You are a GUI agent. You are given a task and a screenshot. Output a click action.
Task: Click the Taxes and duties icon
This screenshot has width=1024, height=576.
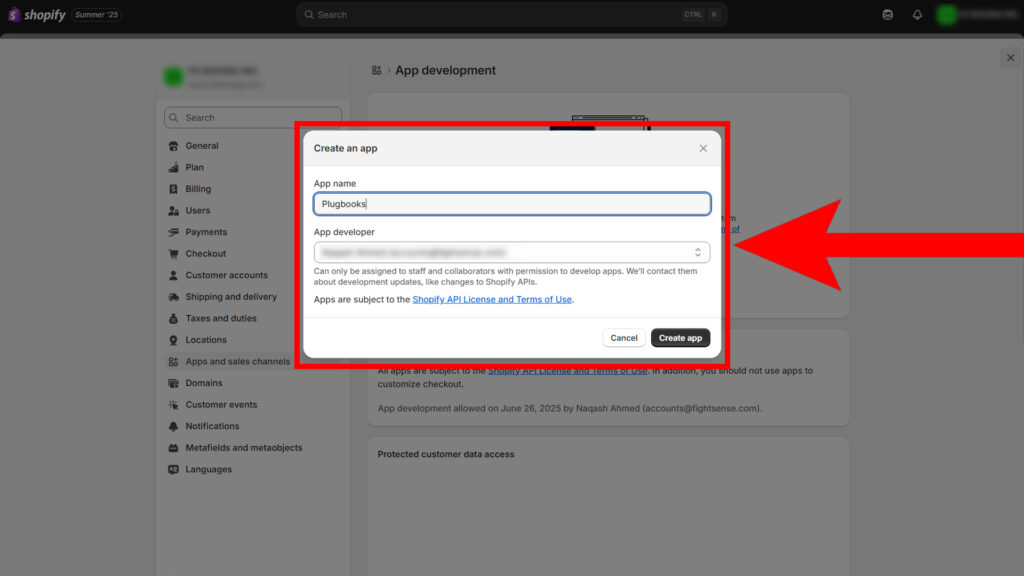click(x=173, y=318)
